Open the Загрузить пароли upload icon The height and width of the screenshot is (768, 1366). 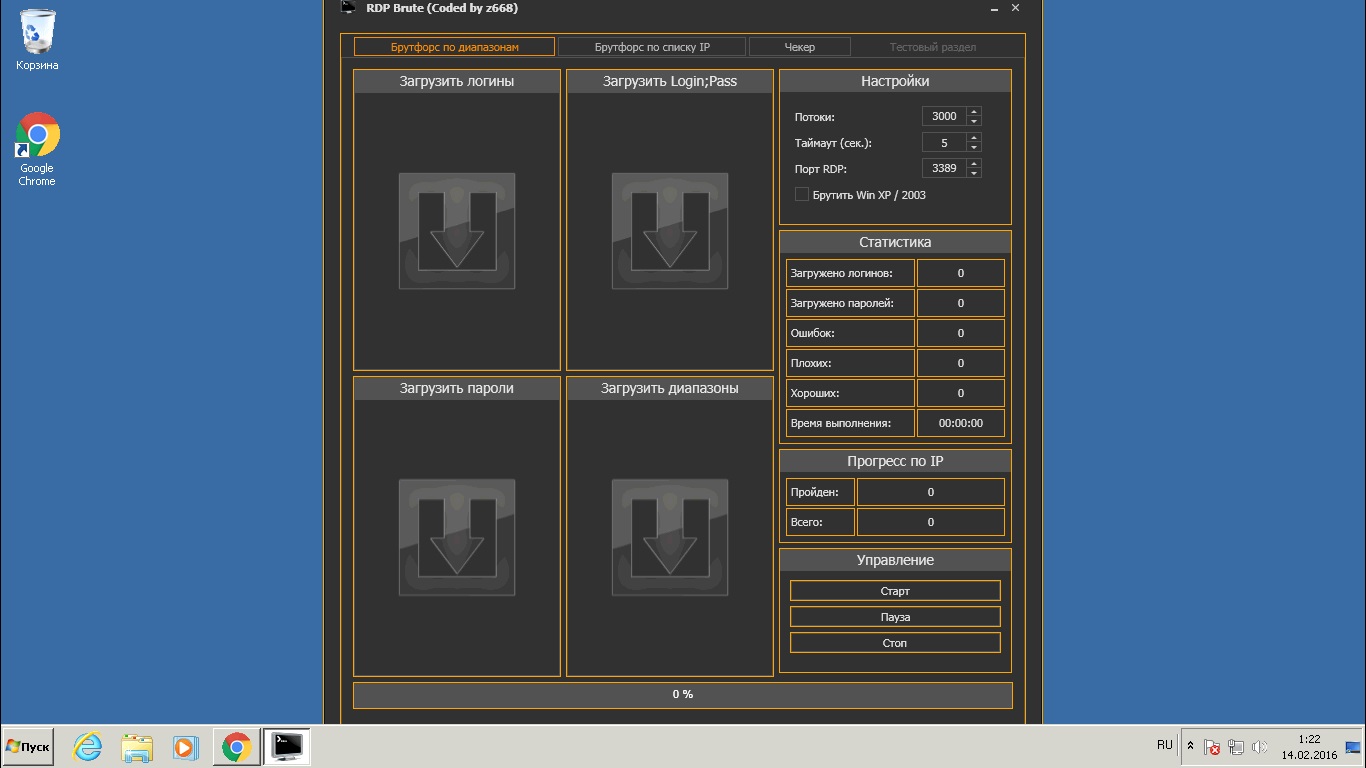coord(456,538)
